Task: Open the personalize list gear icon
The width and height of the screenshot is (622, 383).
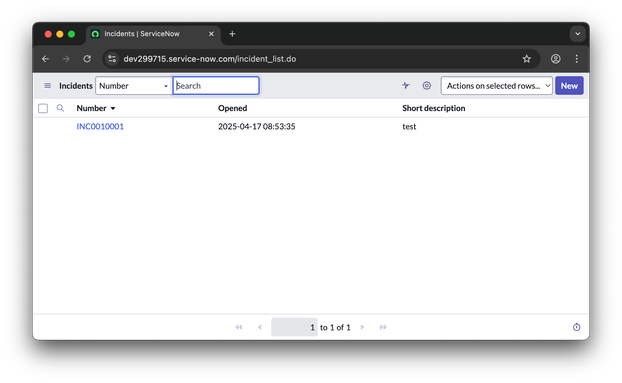Action: [427, 86]
